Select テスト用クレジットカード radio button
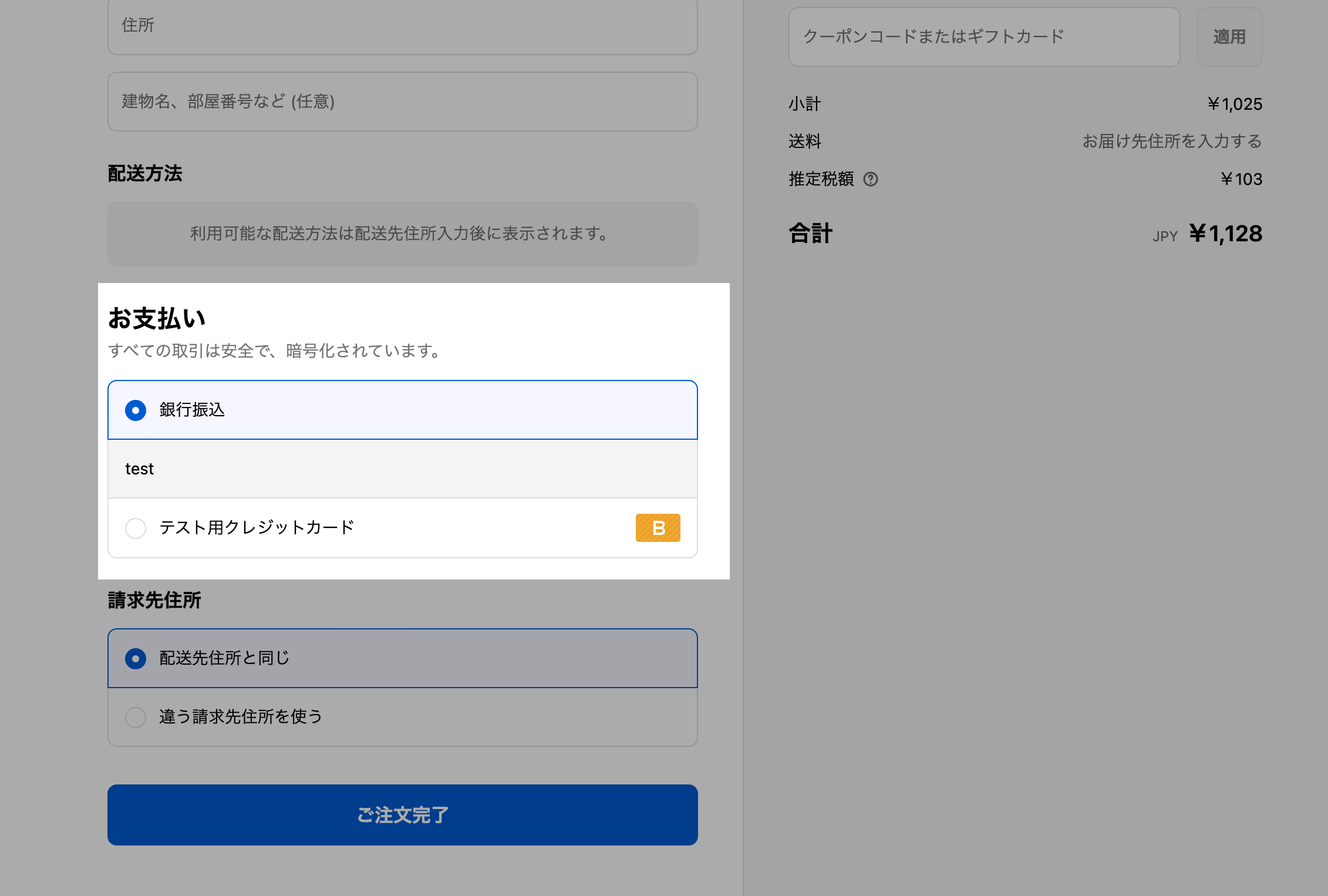Image resolution: width=1328 pixels, height=896 pixels. 136,528
